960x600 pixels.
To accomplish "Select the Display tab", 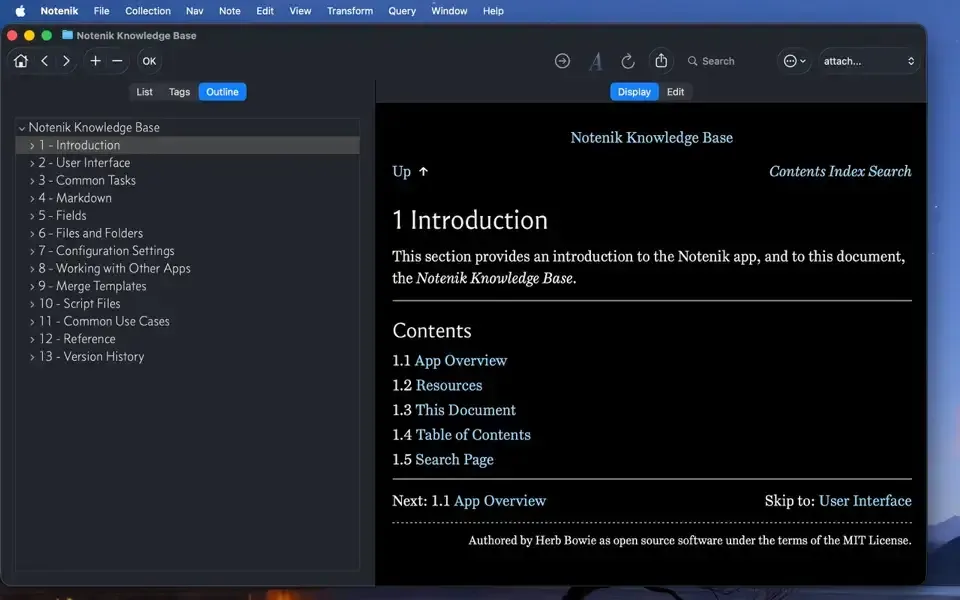I will (634, 92).
